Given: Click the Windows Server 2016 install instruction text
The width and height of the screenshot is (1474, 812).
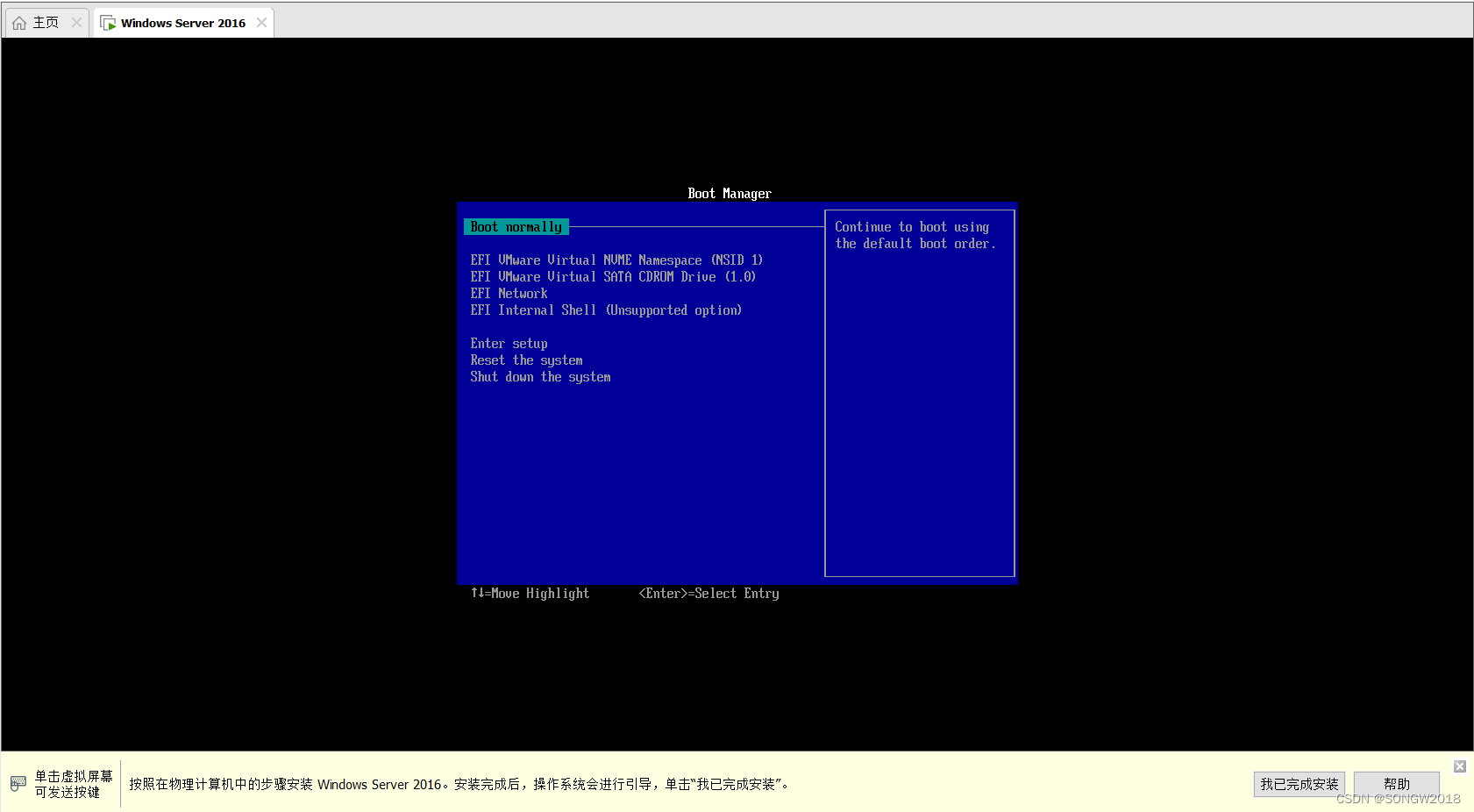Looking at the screenshot, I should [460, 784].
